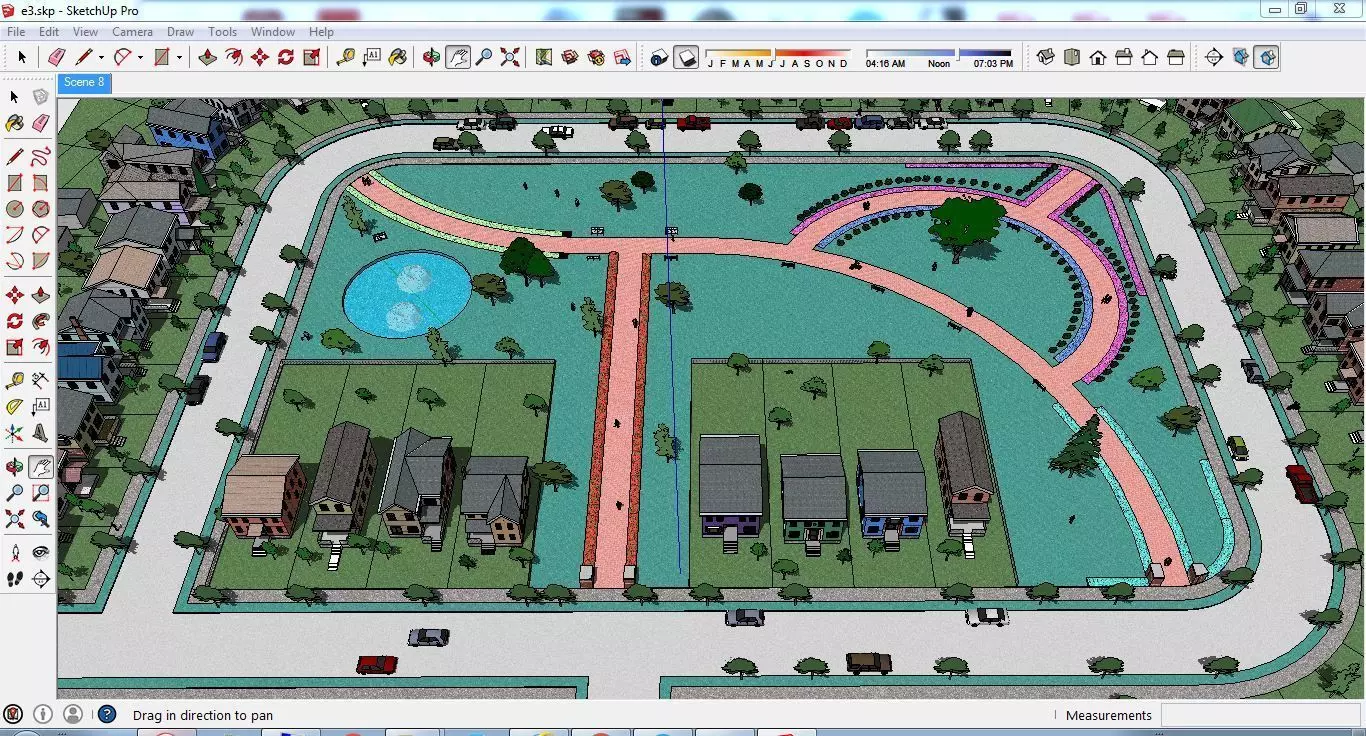Toggle Show/Hide Shadows button
1366x736 pixels.
(686, 57)
